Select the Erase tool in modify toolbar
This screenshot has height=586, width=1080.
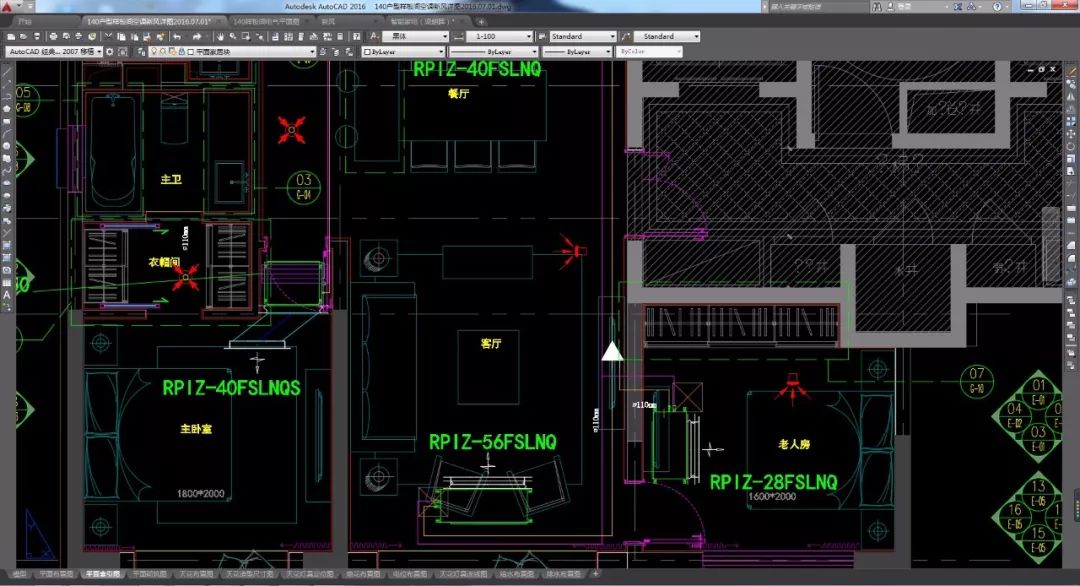1071,71
